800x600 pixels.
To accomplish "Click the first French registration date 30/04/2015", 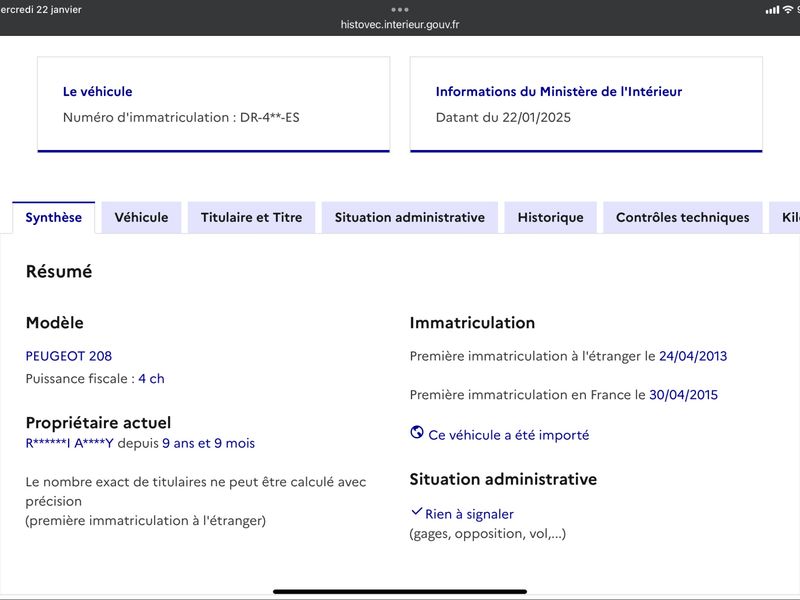I will [x=683, y=395].
